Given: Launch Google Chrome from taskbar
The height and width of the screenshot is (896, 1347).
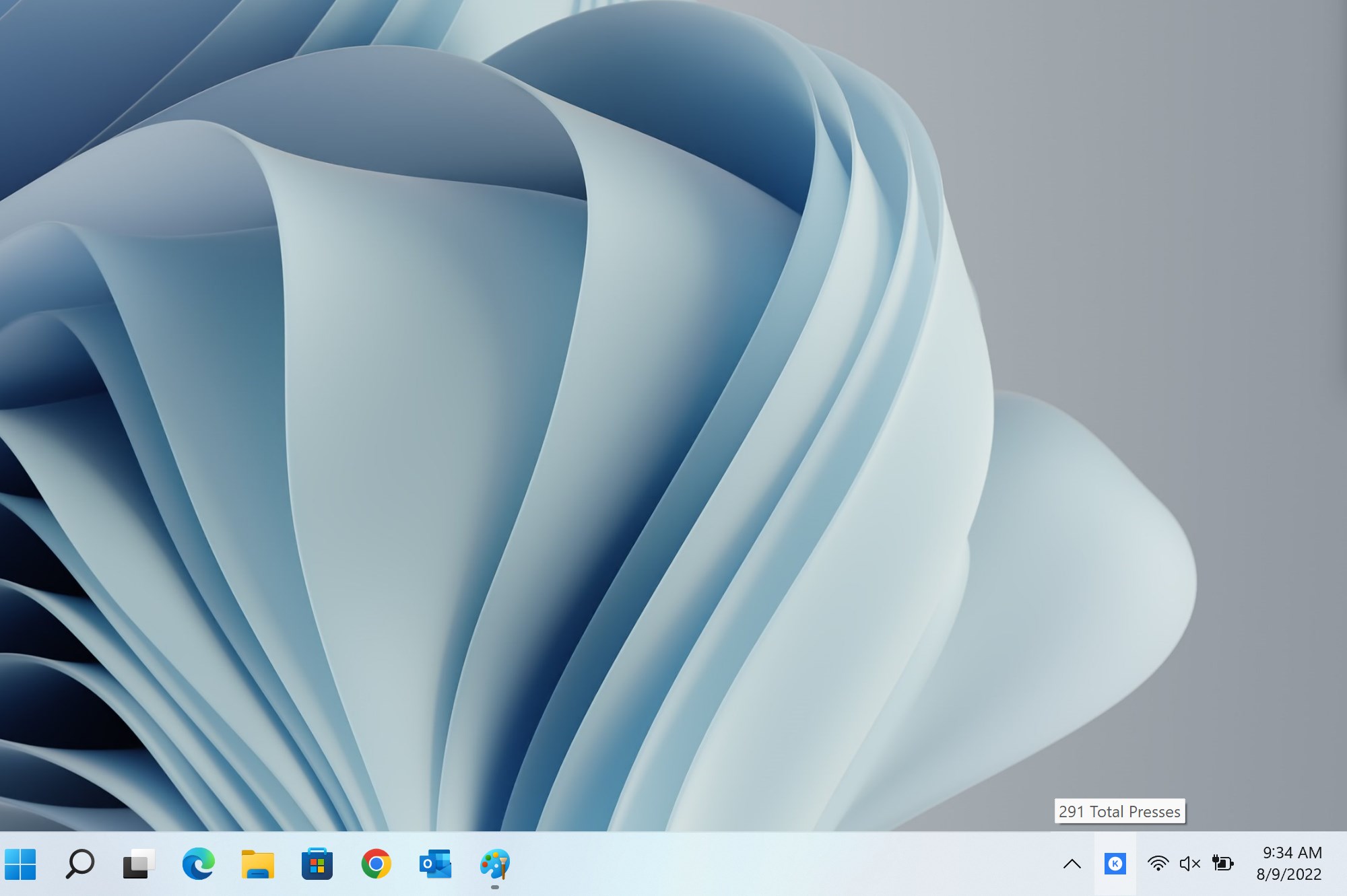Looking at the screenshot, I should pyautogui.click(x=376, y=864).
